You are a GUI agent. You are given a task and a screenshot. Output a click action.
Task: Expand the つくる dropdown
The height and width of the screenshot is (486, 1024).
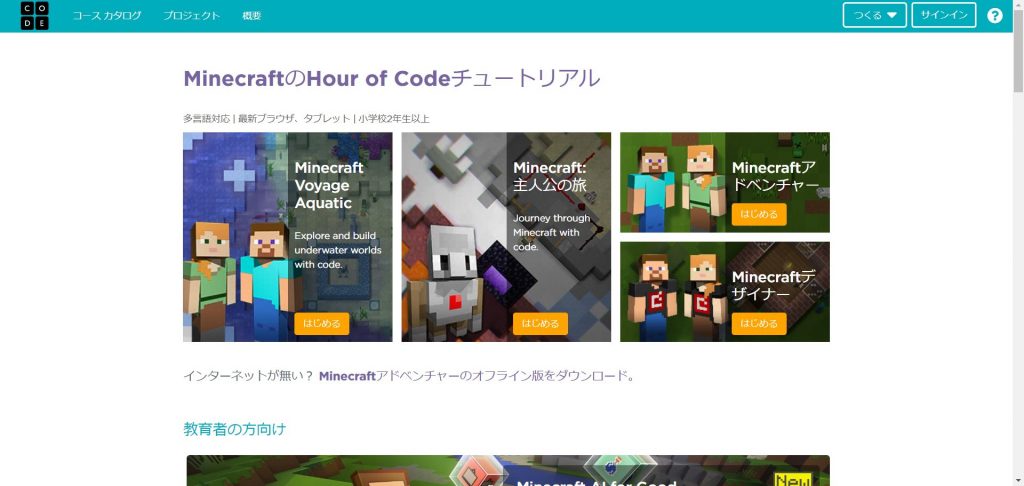(874, 16)
